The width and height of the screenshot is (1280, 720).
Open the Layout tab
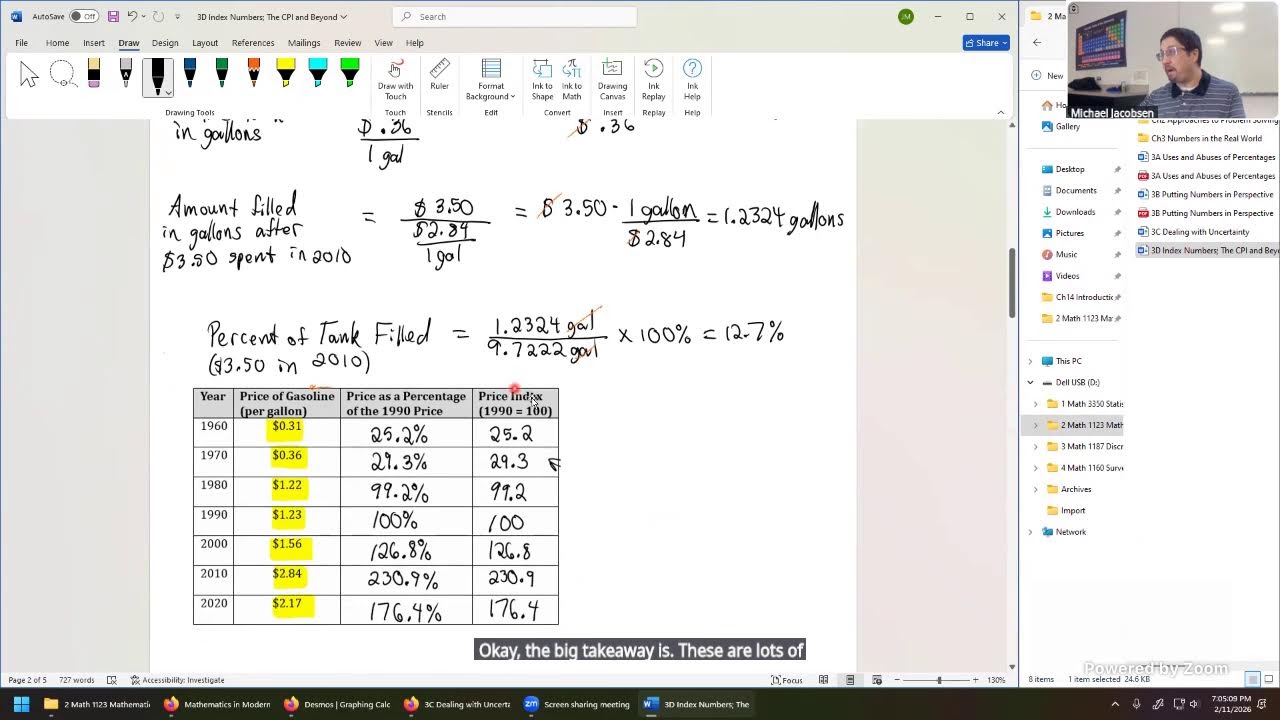tap(205, 43)
